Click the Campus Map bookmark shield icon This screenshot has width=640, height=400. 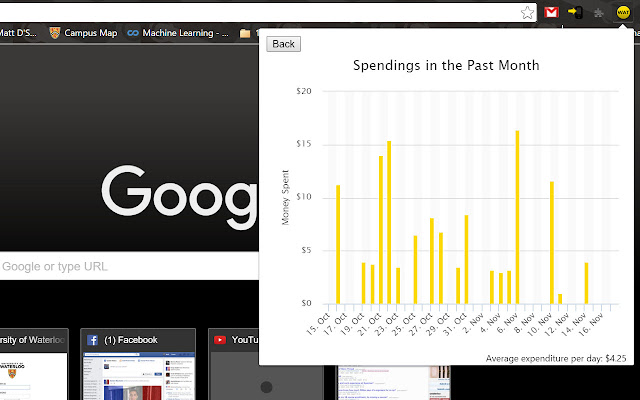pyautogui.click(x=55, y=33)
